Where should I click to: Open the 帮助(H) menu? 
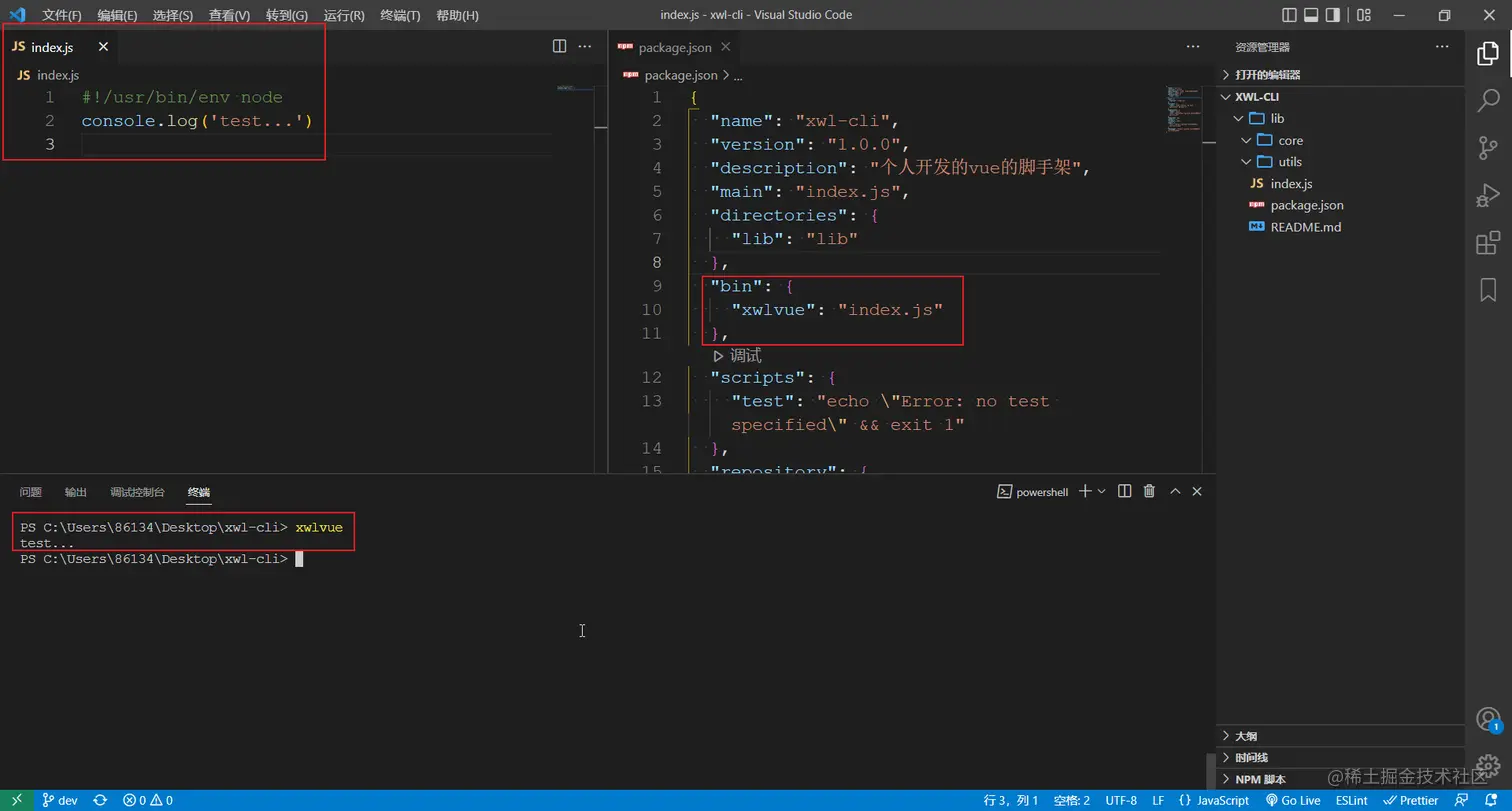(458, 16)
